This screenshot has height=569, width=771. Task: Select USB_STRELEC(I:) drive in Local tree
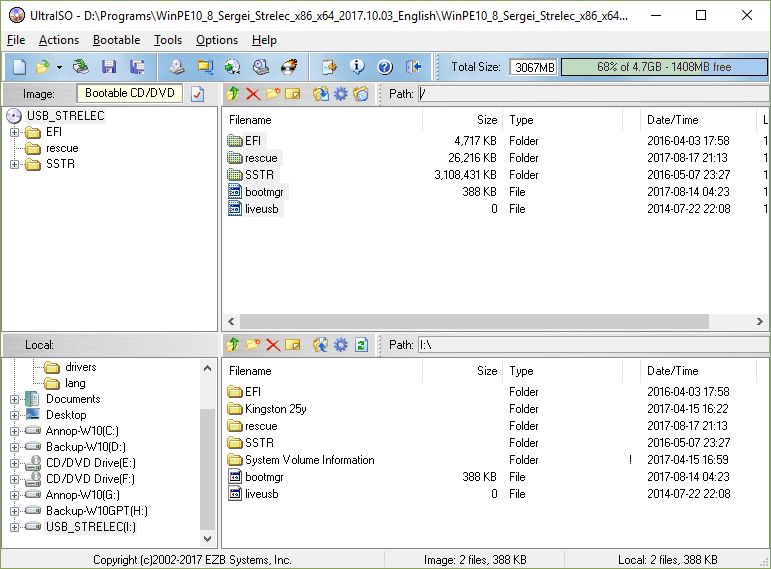pos(90,527)
